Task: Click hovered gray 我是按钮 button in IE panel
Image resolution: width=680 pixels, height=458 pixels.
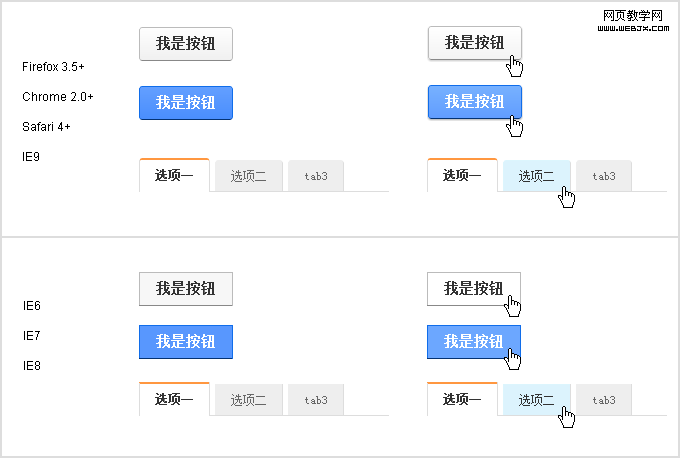Action: coord(473,289)
